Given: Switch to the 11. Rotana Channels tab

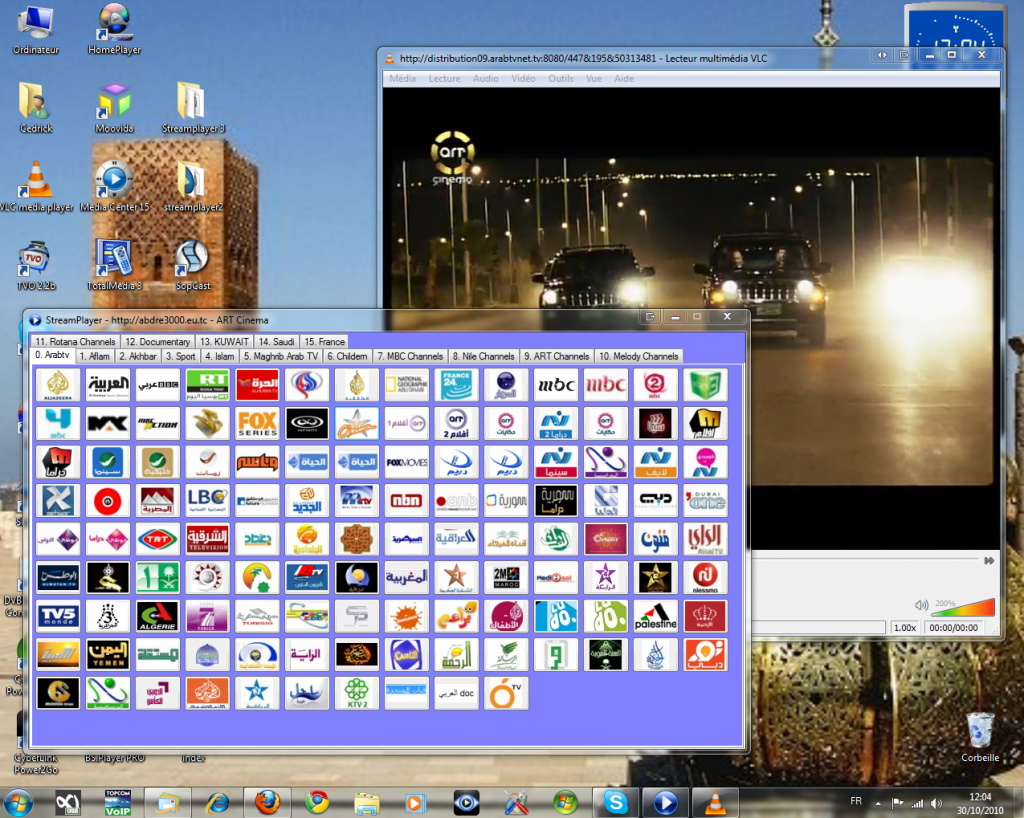Looking at the screenshot, I should pyautogui.click(x=75, y=341).
